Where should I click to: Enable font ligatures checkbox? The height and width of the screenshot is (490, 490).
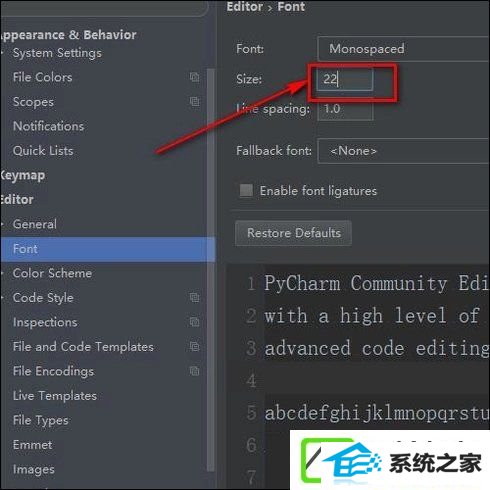pyautogui.click(x=246, y=191)
